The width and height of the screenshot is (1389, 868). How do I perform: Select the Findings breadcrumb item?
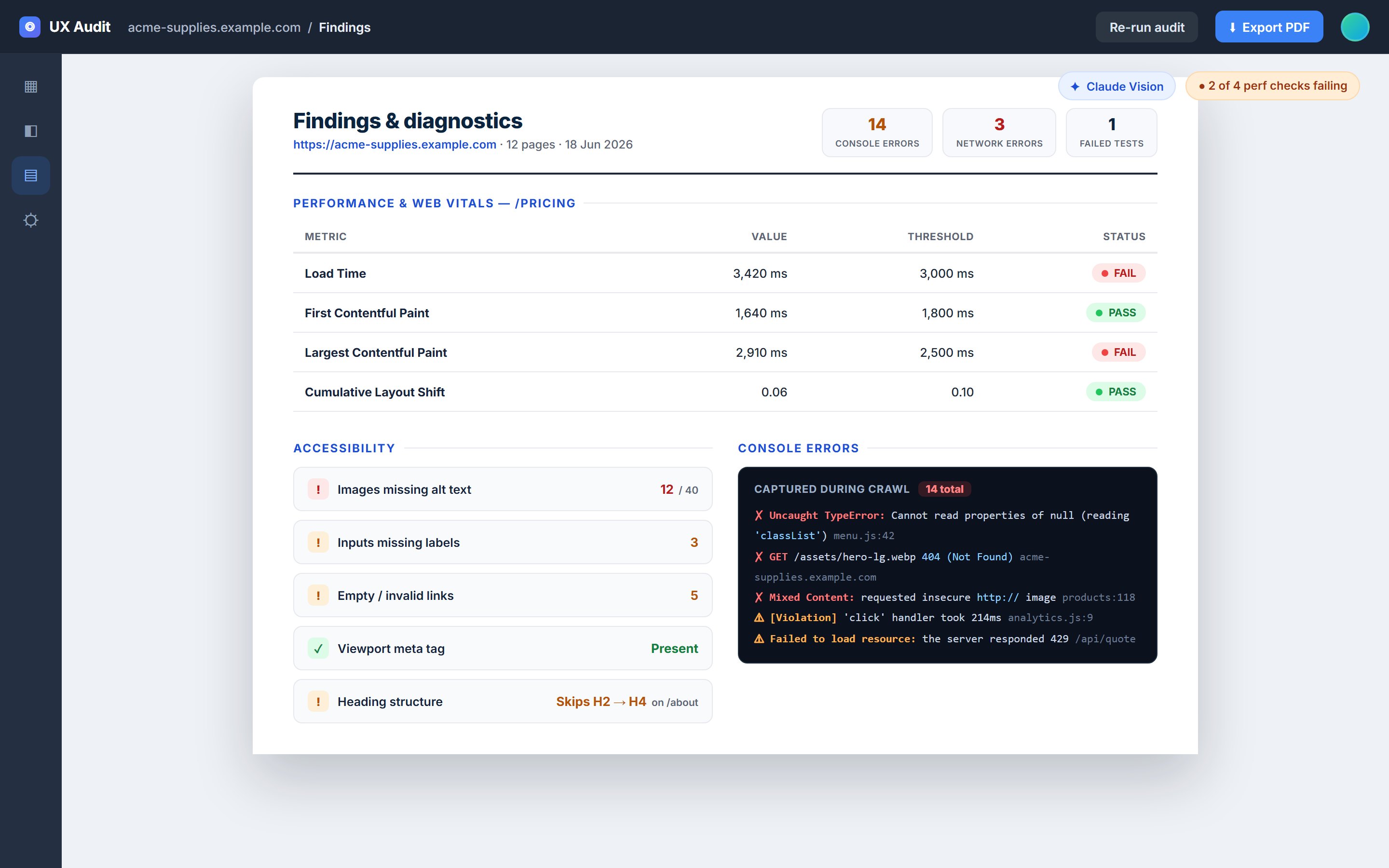(344, 27)
